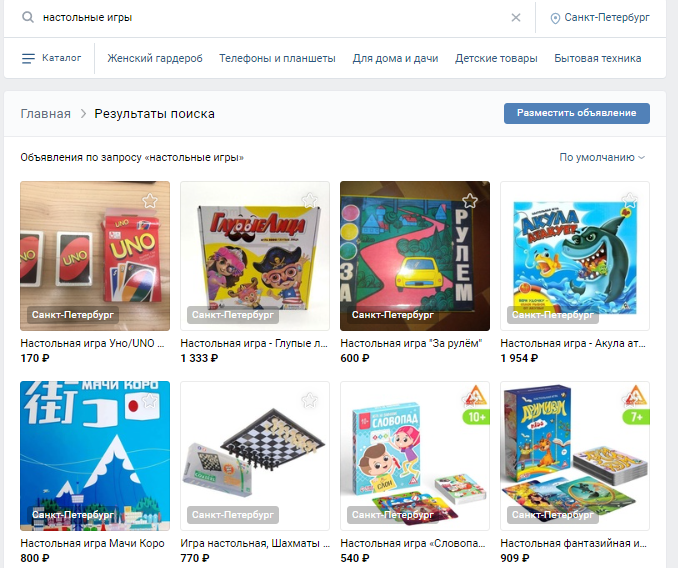Viewport: 678px width, 568px height.
Task: Expand the По умолчанию sort dropdown
Action: click(602, 157)
